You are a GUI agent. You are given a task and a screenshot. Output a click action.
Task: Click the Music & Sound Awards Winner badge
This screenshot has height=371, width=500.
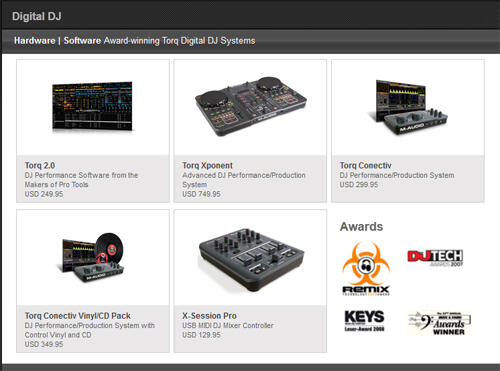pyautogui.click(x=439, y=323)
